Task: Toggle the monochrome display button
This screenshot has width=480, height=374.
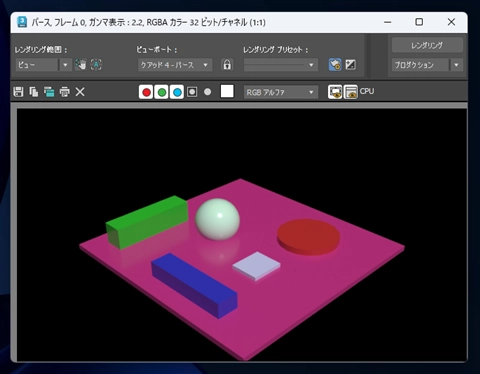Action: pyautogui.click(x=207, y=92)
